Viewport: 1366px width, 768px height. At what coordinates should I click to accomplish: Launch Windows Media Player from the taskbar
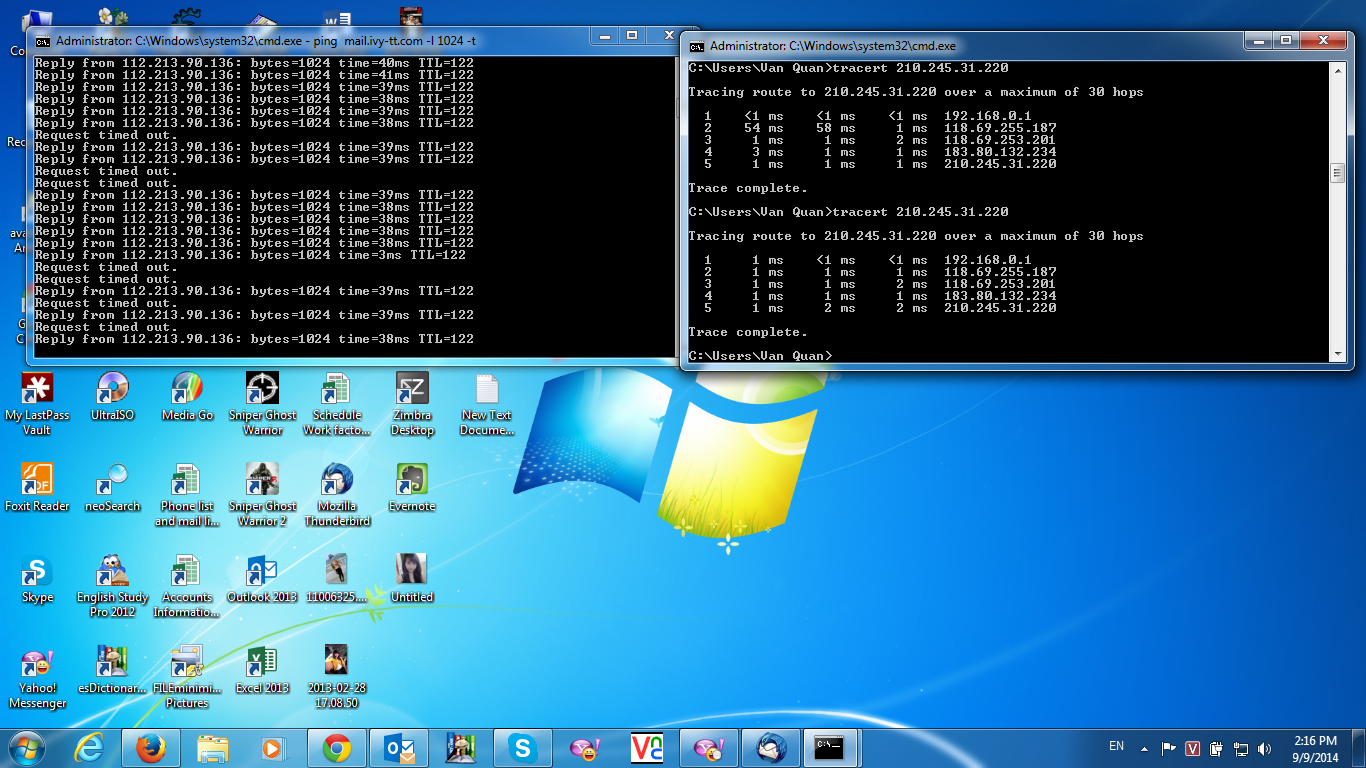(x=271, y=748)
